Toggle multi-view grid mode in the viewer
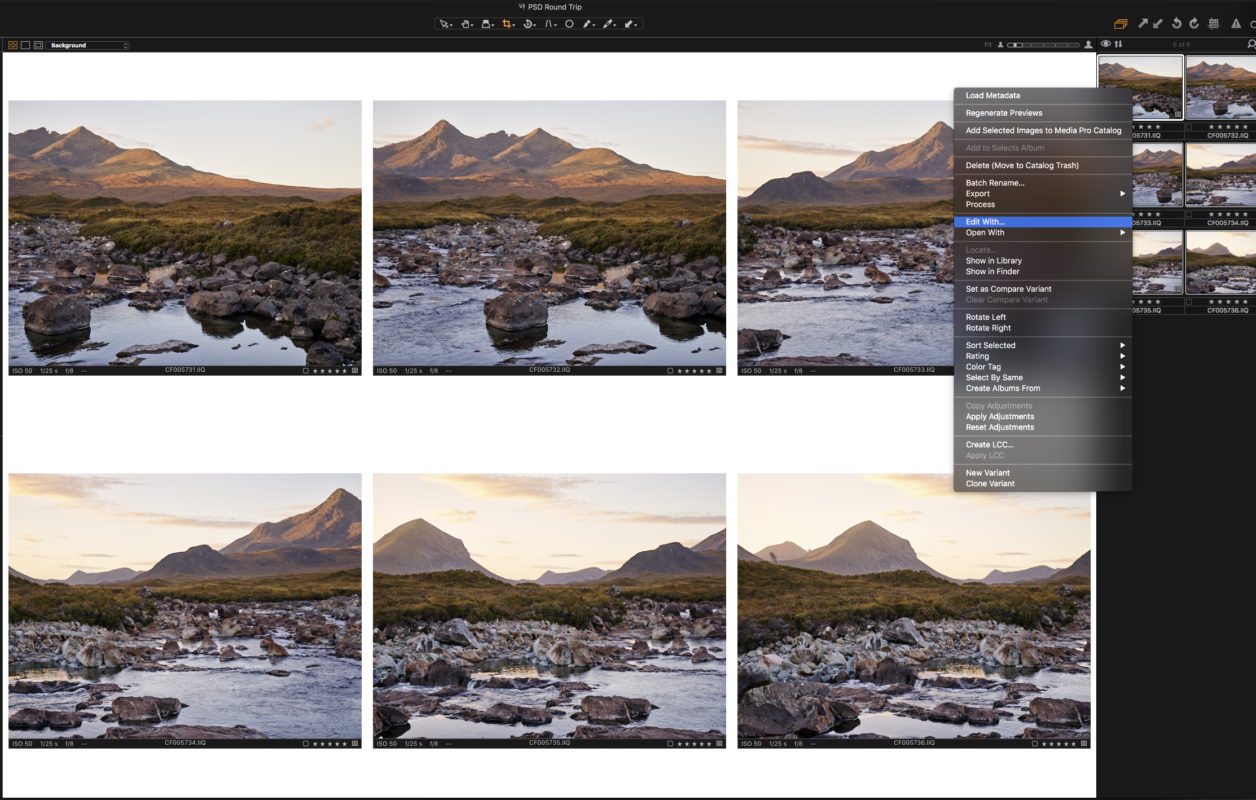This screenshot has width=1256, height=800. pyautogui.click(x=13, y=44)
